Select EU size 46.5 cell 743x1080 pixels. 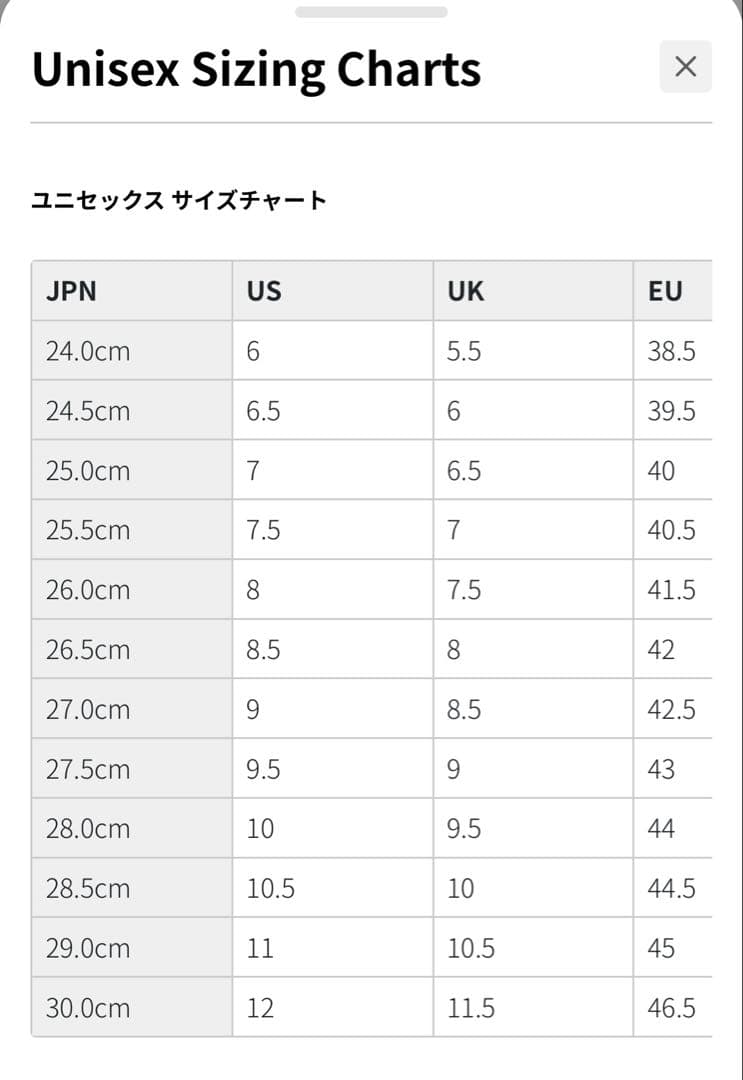(671, 1008)
